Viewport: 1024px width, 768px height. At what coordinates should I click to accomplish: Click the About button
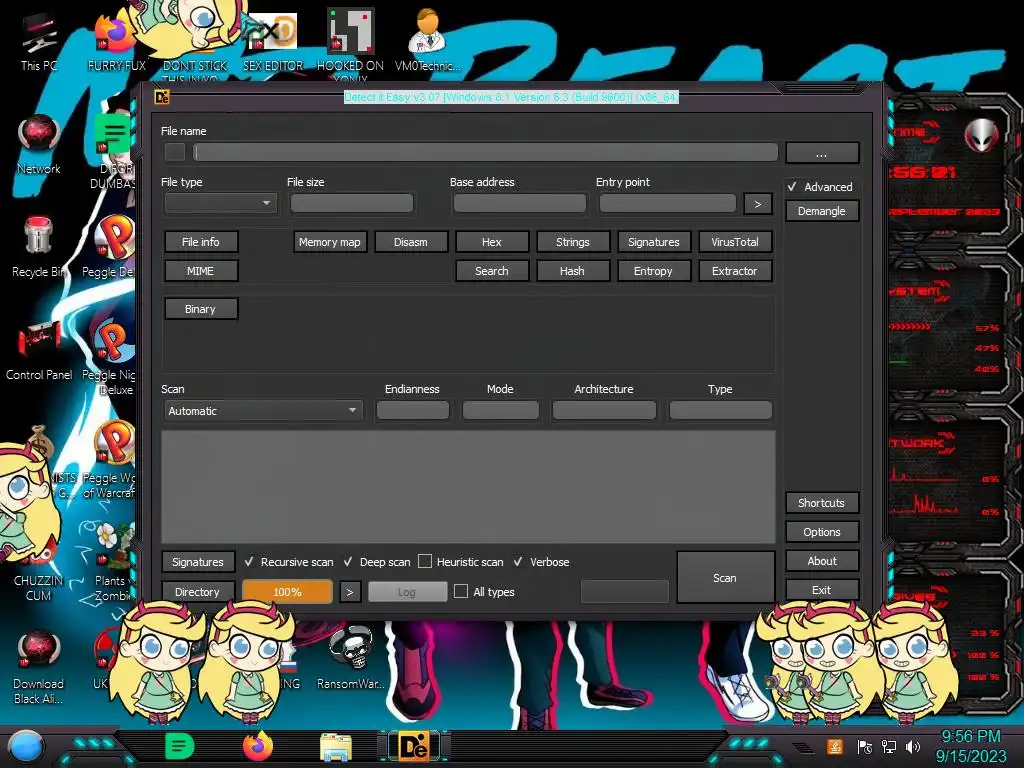point(822,561)
